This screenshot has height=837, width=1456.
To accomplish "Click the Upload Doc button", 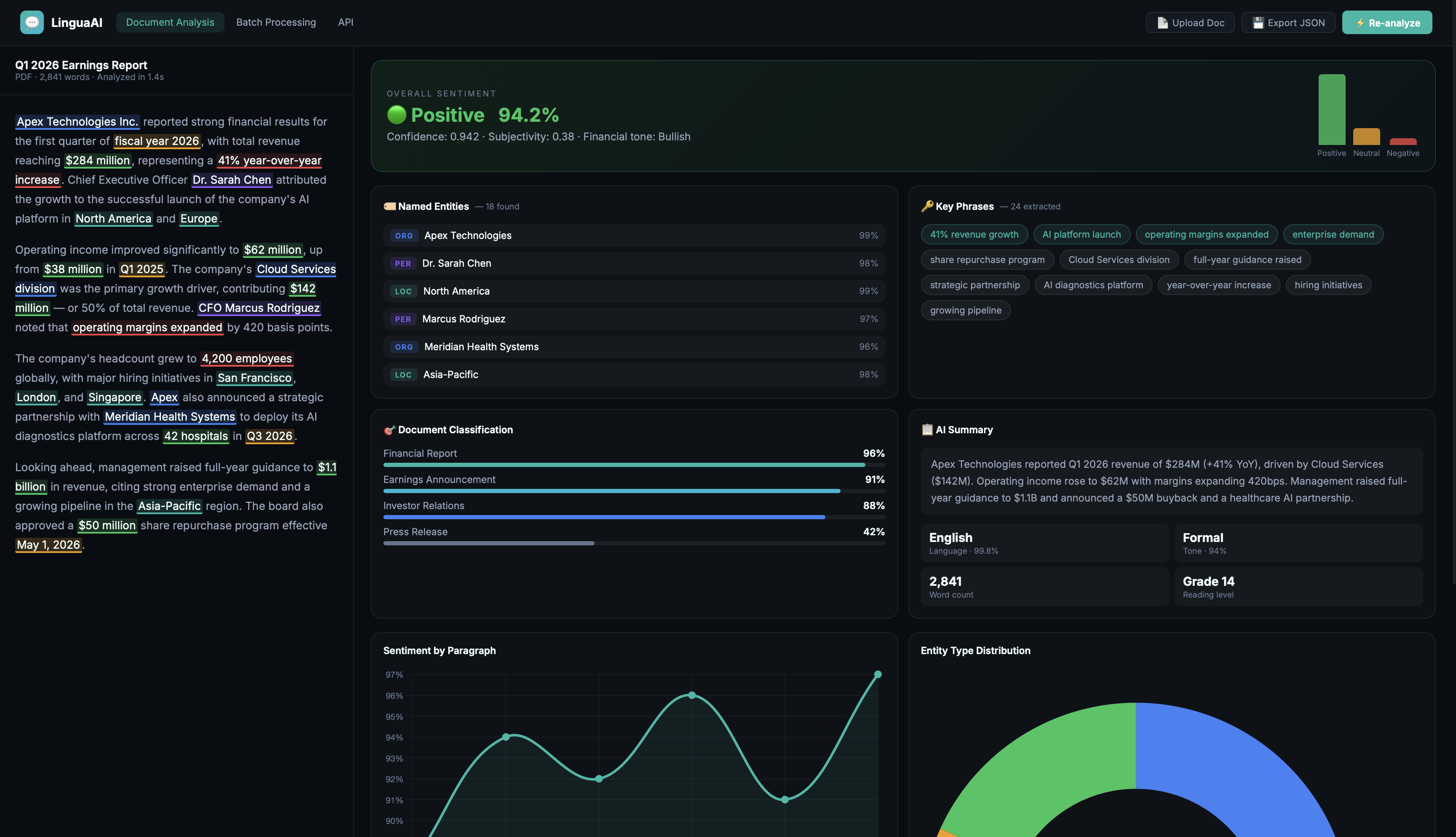I will click(1190, 22).
